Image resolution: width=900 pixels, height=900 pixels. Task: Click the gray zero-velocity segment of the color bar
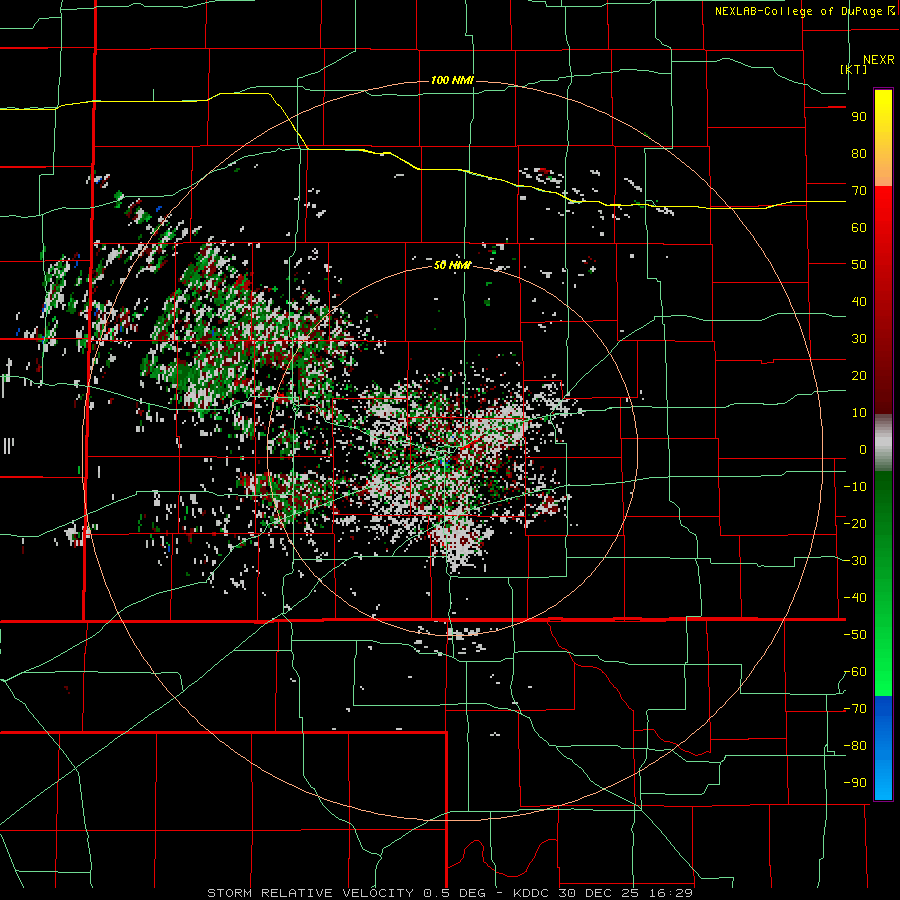[x=883, y=442]
